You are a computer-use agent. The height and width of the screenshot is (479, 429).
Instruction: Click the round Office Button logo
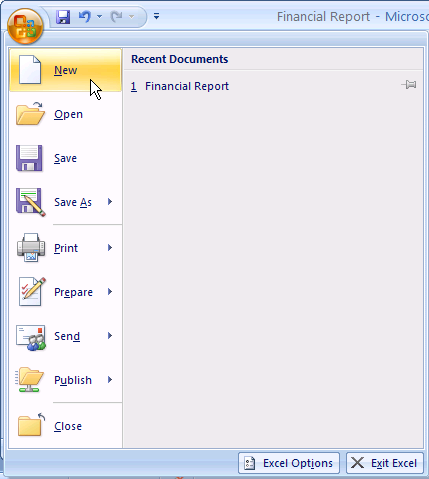(25, 26)
